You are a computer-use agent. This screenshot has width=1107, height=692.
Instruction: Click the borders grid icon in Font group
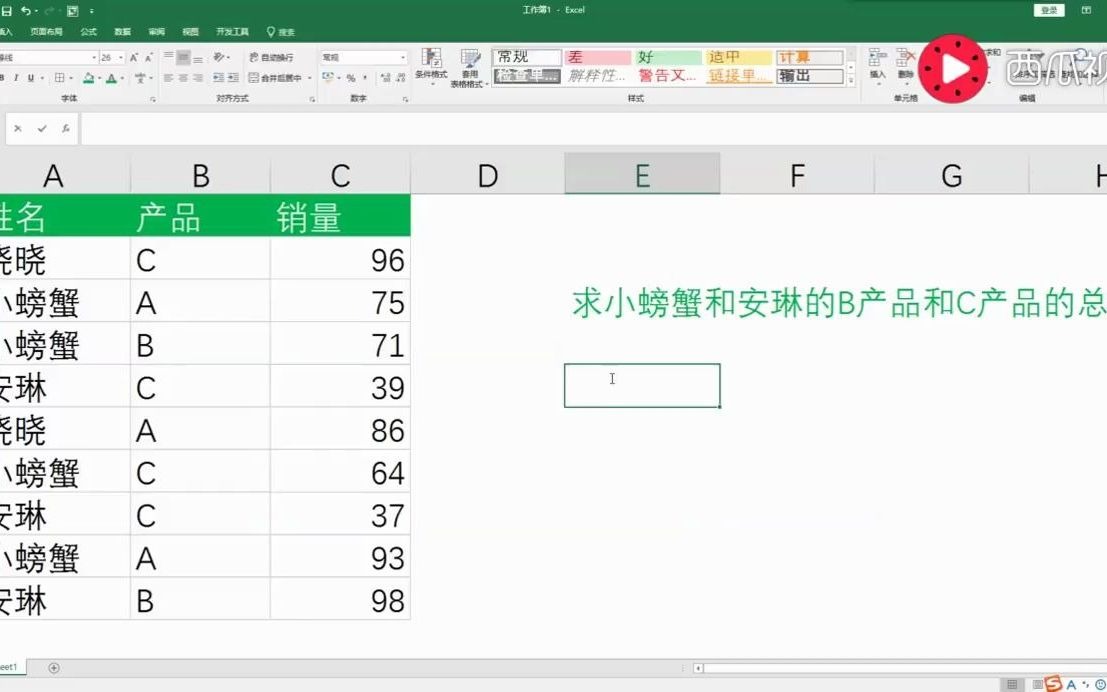[60, 76]
